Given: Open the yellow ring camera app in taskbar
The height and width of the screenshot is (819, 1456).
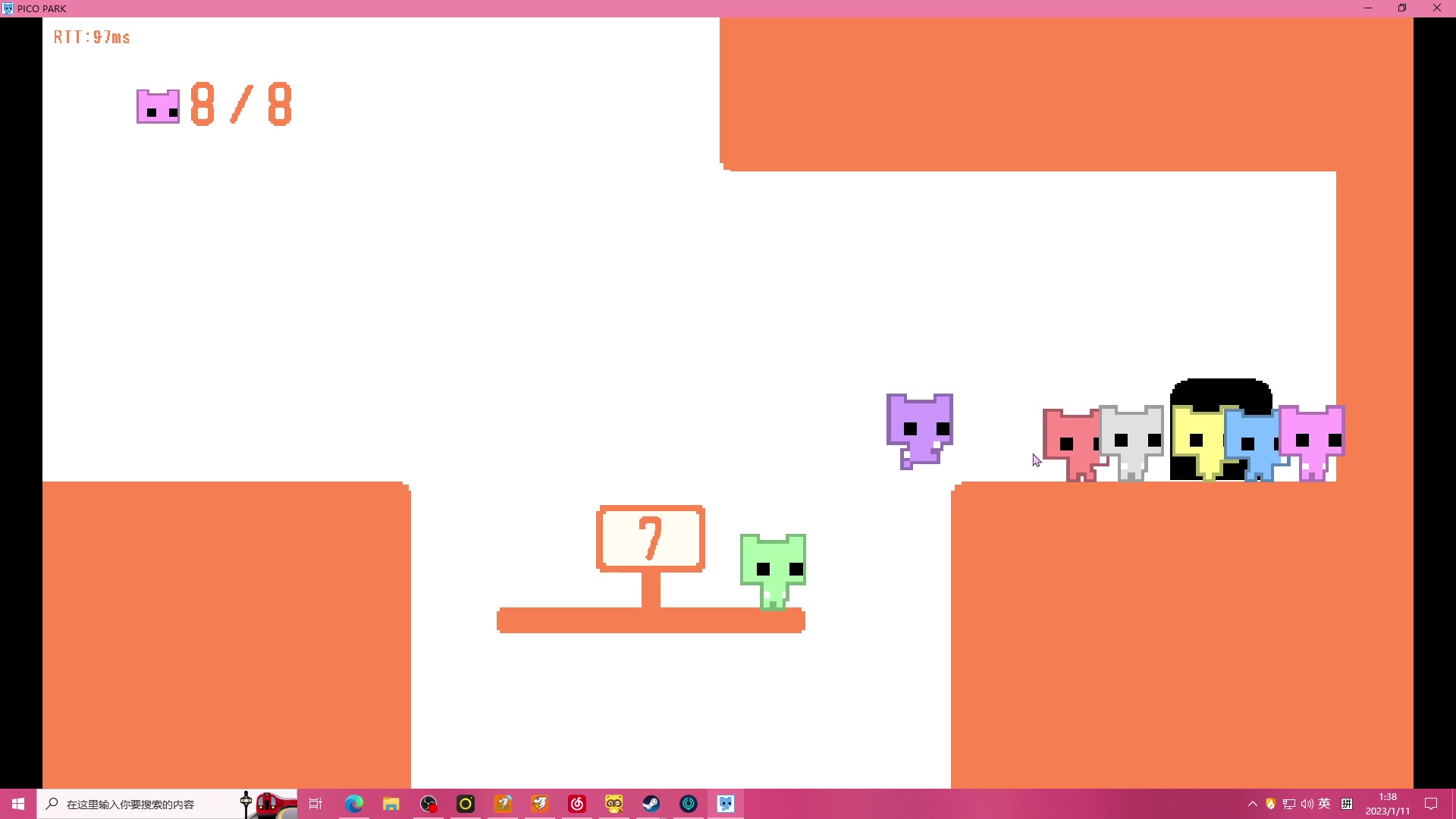Looking at the screenshot, I should click(x=466, y=804).
